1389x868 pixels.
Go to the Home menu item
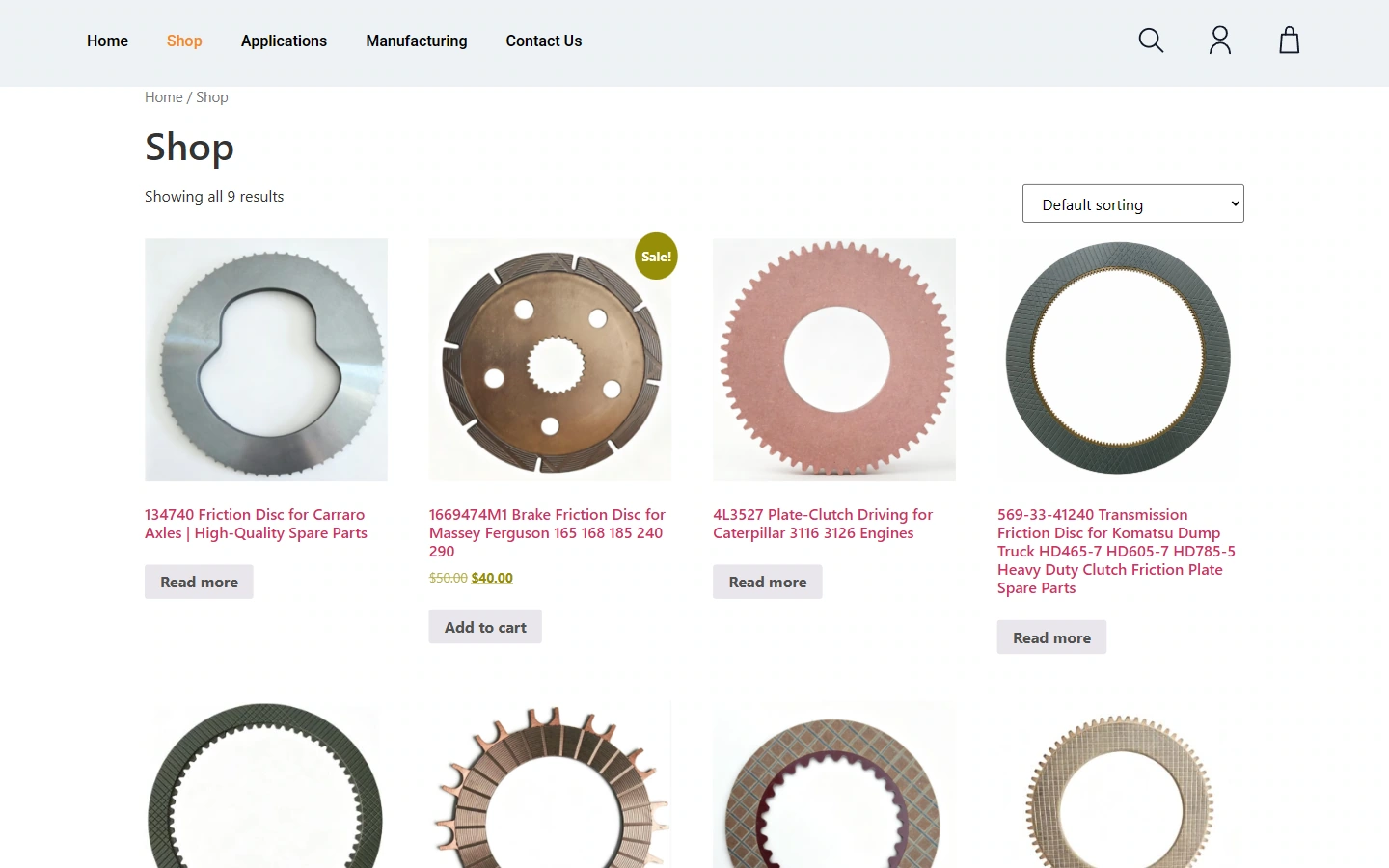[x=107, y=41]
